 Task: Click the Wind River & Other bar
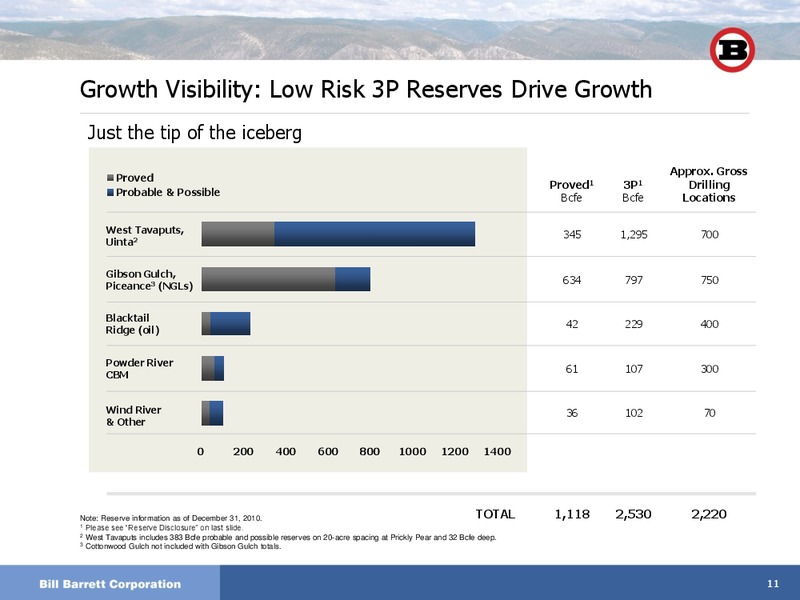click(x=212, y=413)
